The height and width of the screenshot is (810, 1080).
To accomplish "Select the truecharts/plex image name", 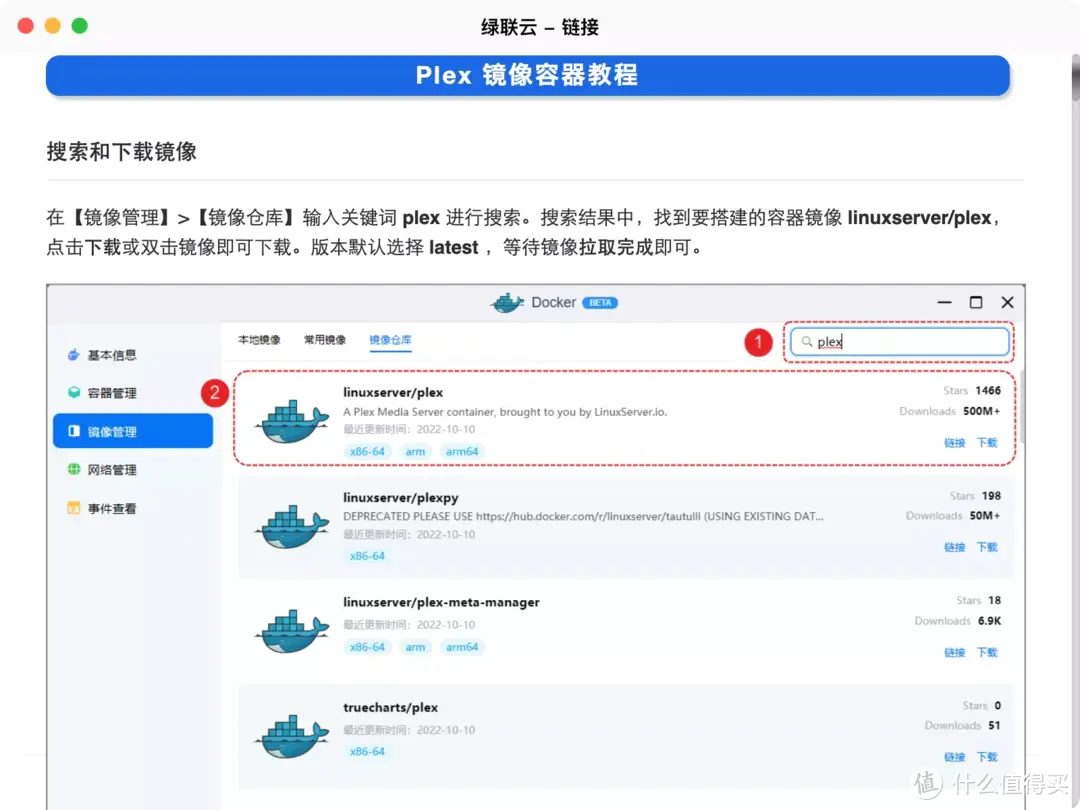I will pyautogui.click(x=391, y=707).
